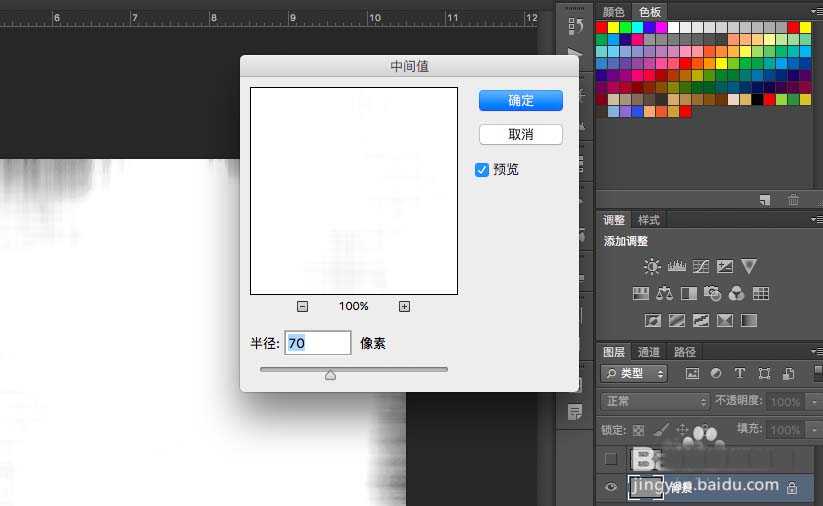
Task: Add a Curves adjustment
Action: point(700,266)
